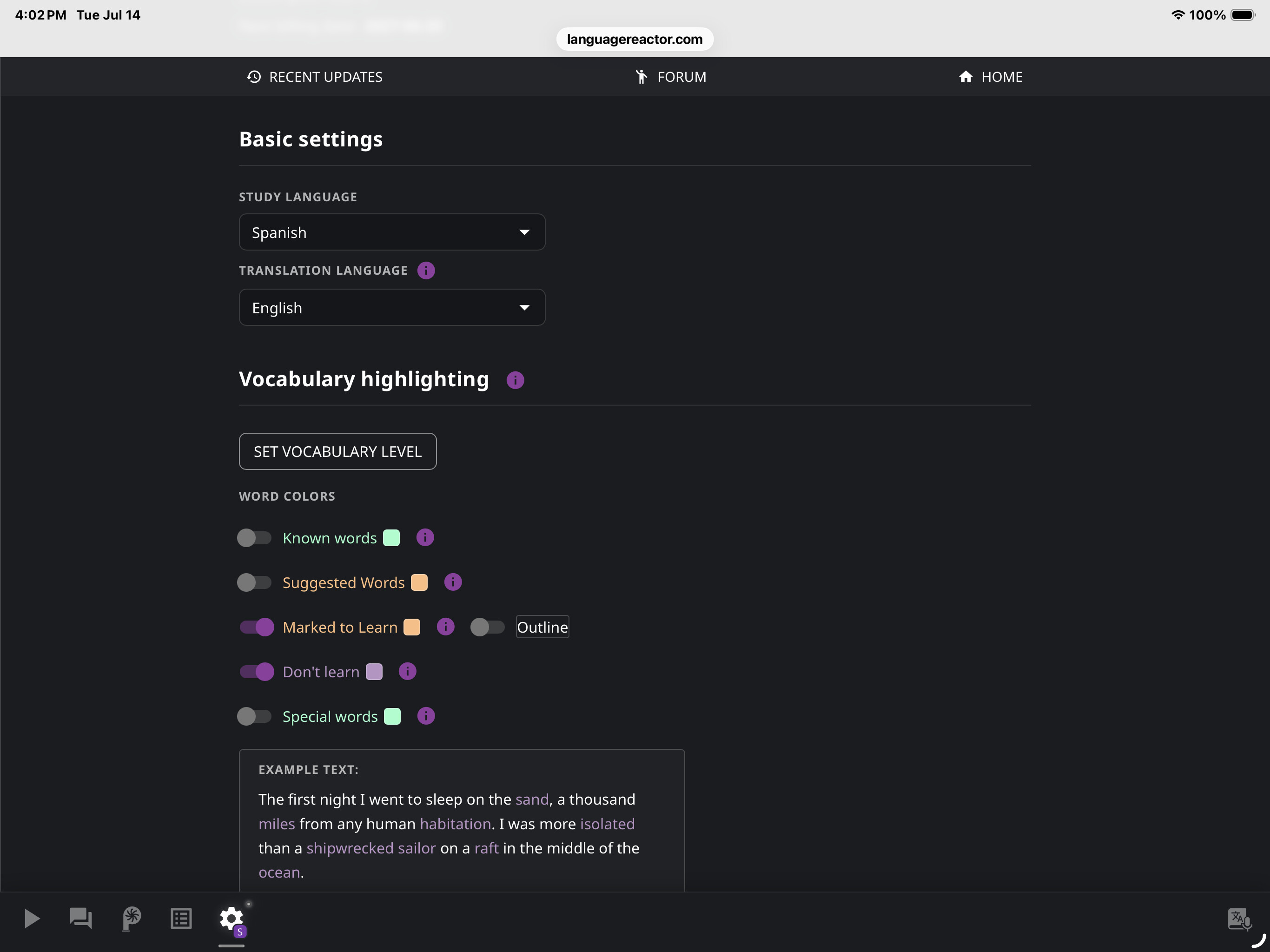The width and height of the screenshot is (1270, 952).
Task: Open the chat bubbles icon in bottom bar
Action: click(x=81, y=919)
